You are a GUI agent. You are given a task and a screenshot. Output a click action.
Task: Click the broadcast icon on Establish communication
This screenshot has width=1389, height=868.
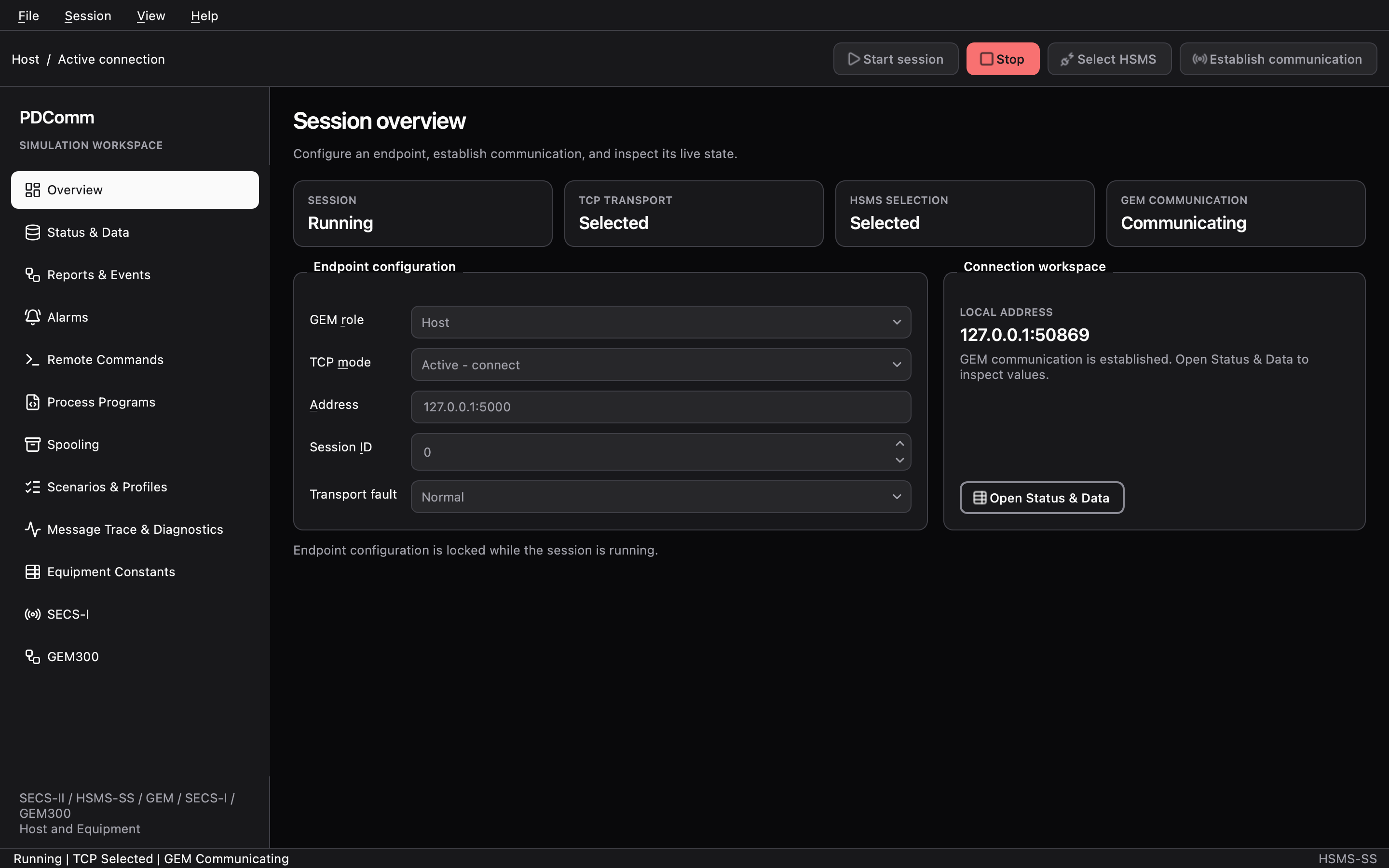[x=1199, y=59]
